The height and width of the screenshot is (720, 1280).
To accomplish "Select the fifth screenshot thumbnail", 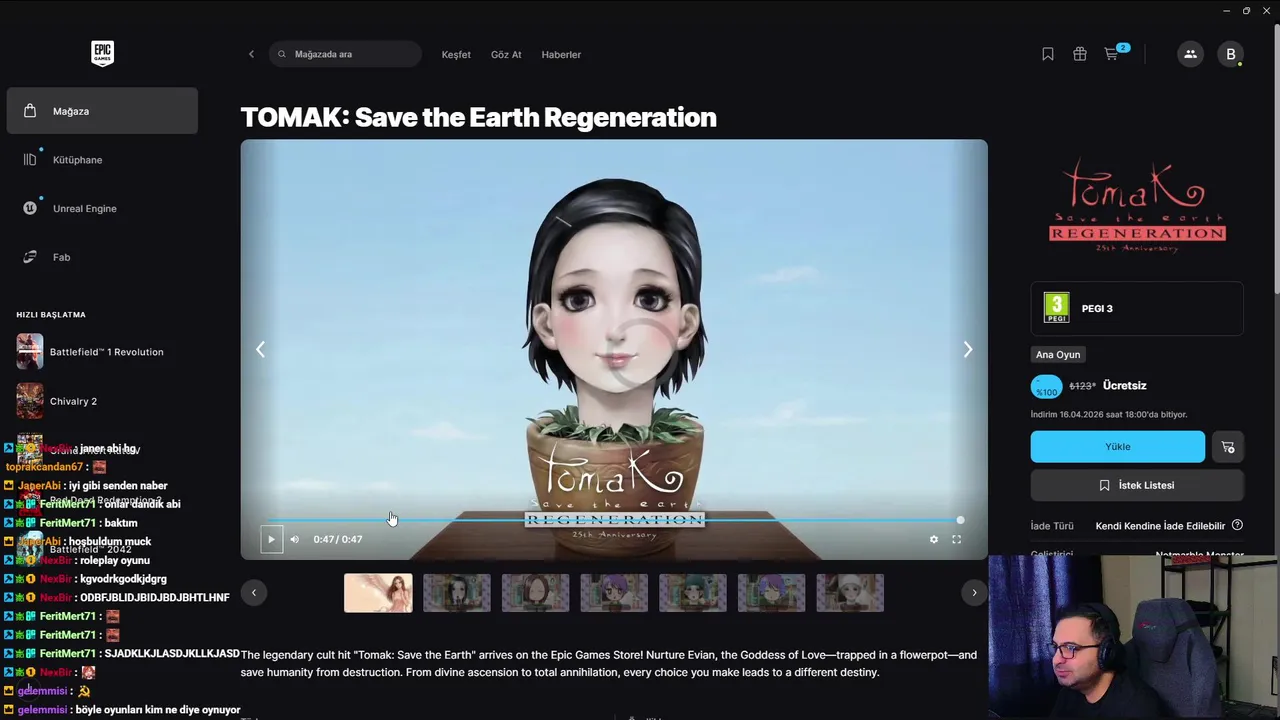I will pos(693,593).
